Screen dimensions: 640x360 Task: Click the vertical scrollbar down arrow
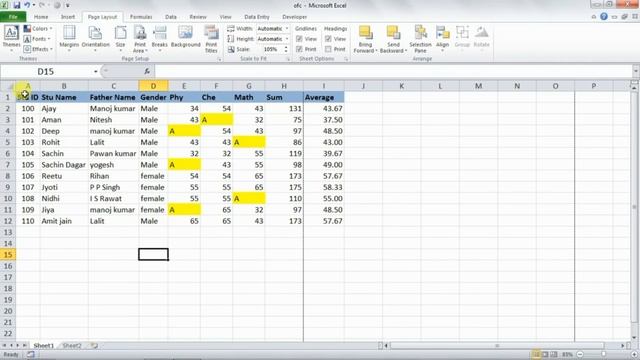634,338
